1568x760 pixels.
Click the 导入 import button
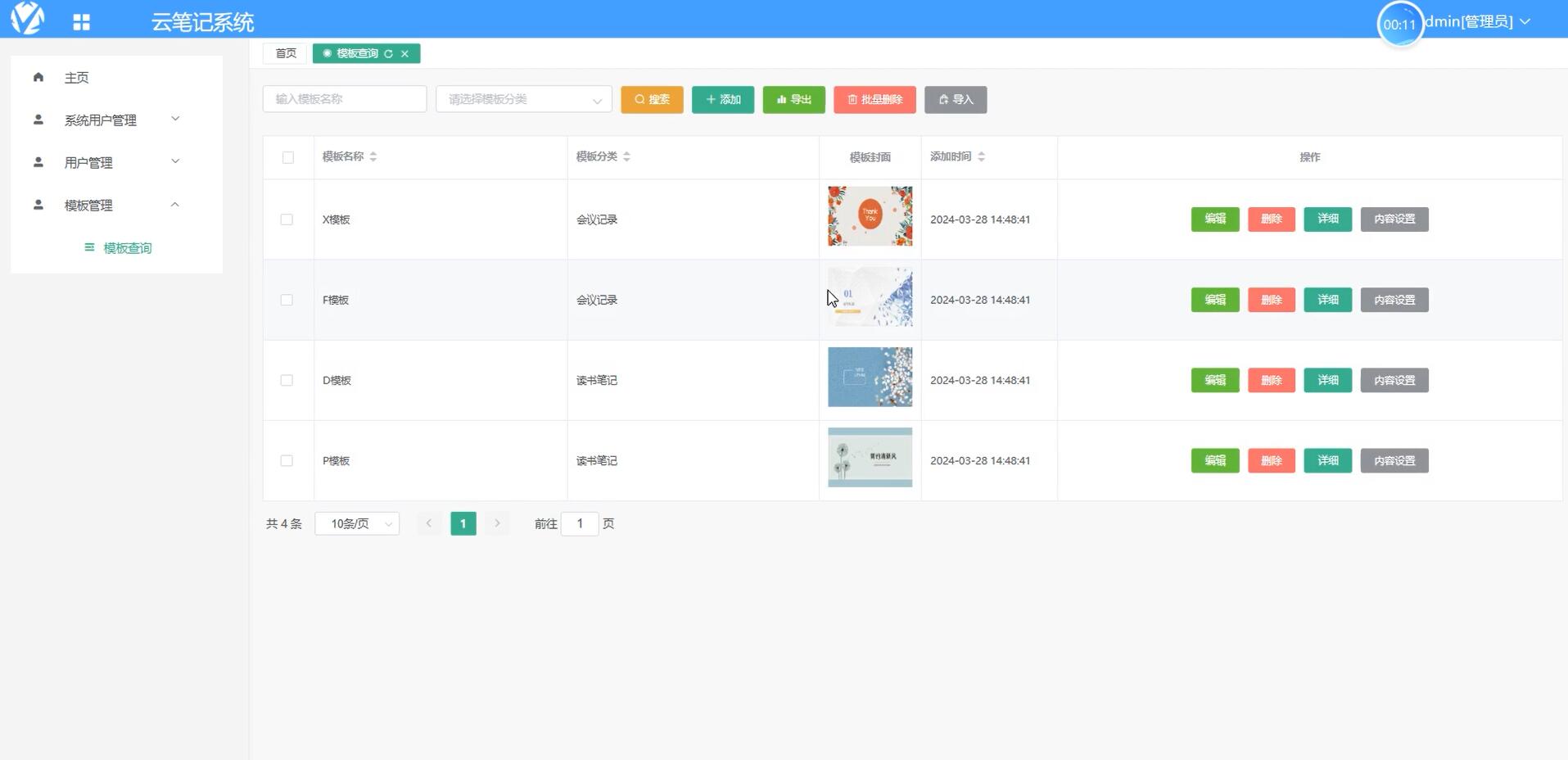[x=956, y=99]
